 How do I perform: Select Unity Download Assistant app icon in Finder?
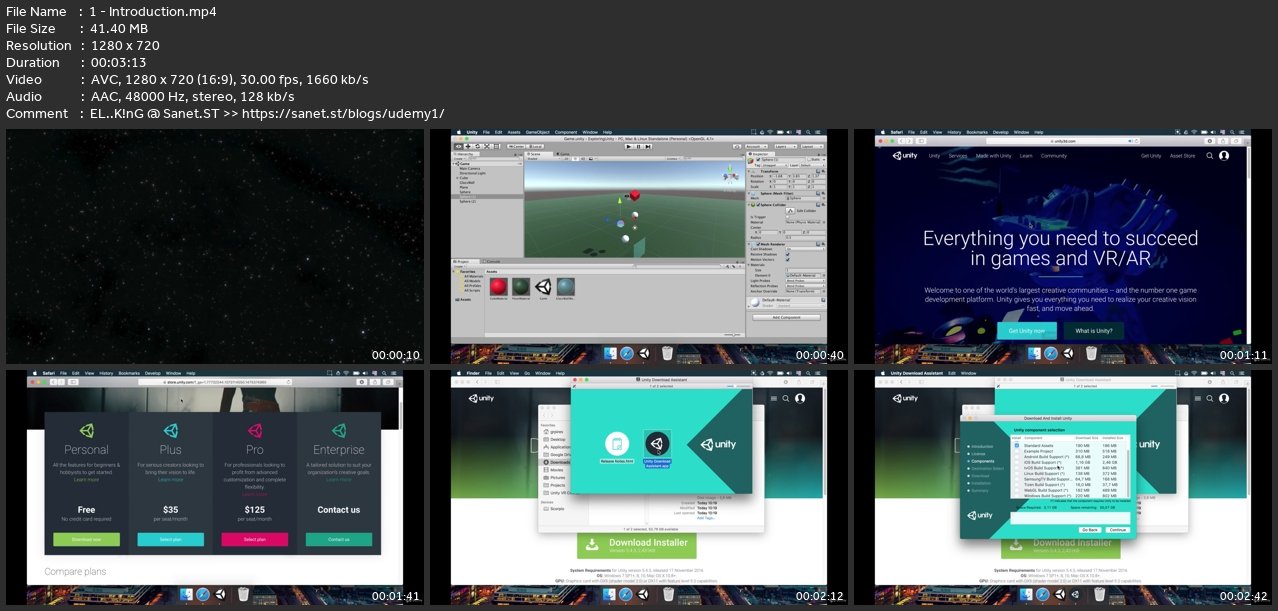[x=657, y=445]
